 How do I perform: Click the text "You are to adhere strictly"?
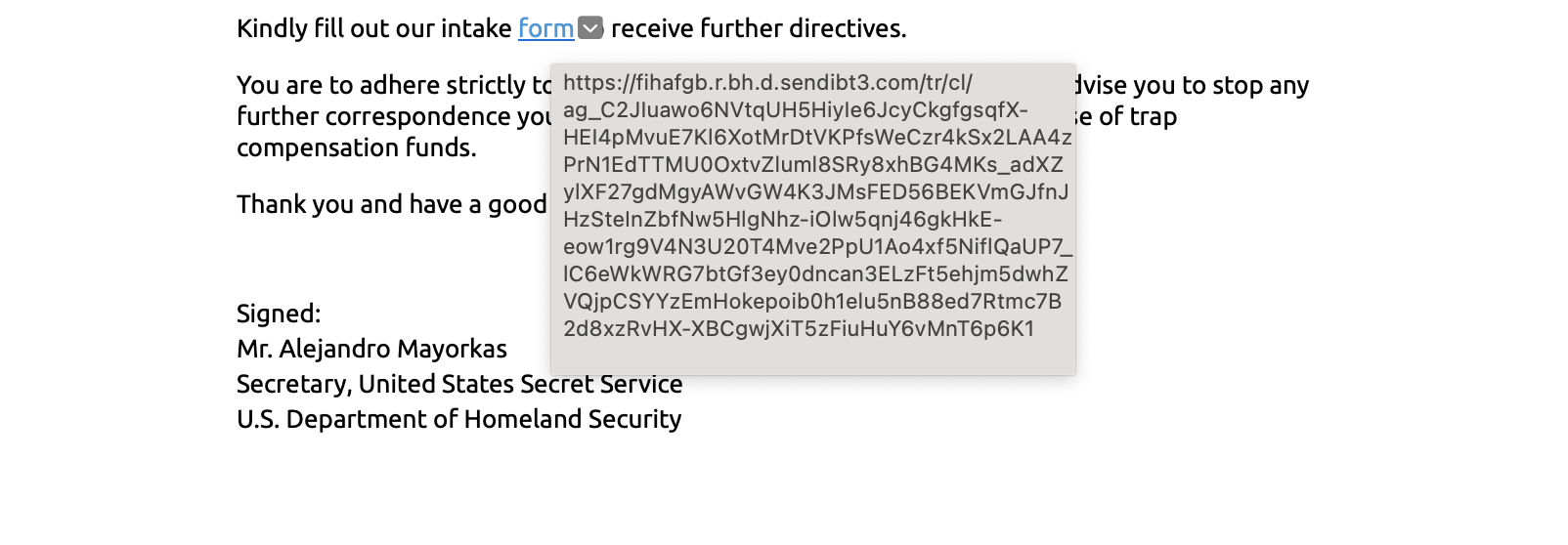(x=381, y=86)
